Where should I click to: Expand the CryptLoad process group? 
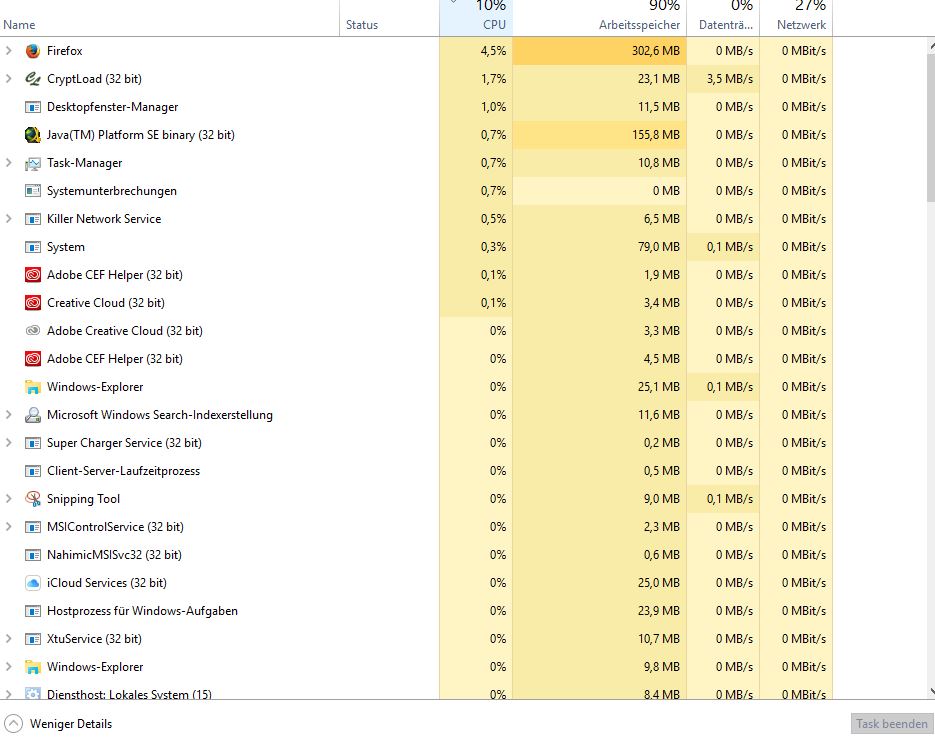tap(8, 79)
